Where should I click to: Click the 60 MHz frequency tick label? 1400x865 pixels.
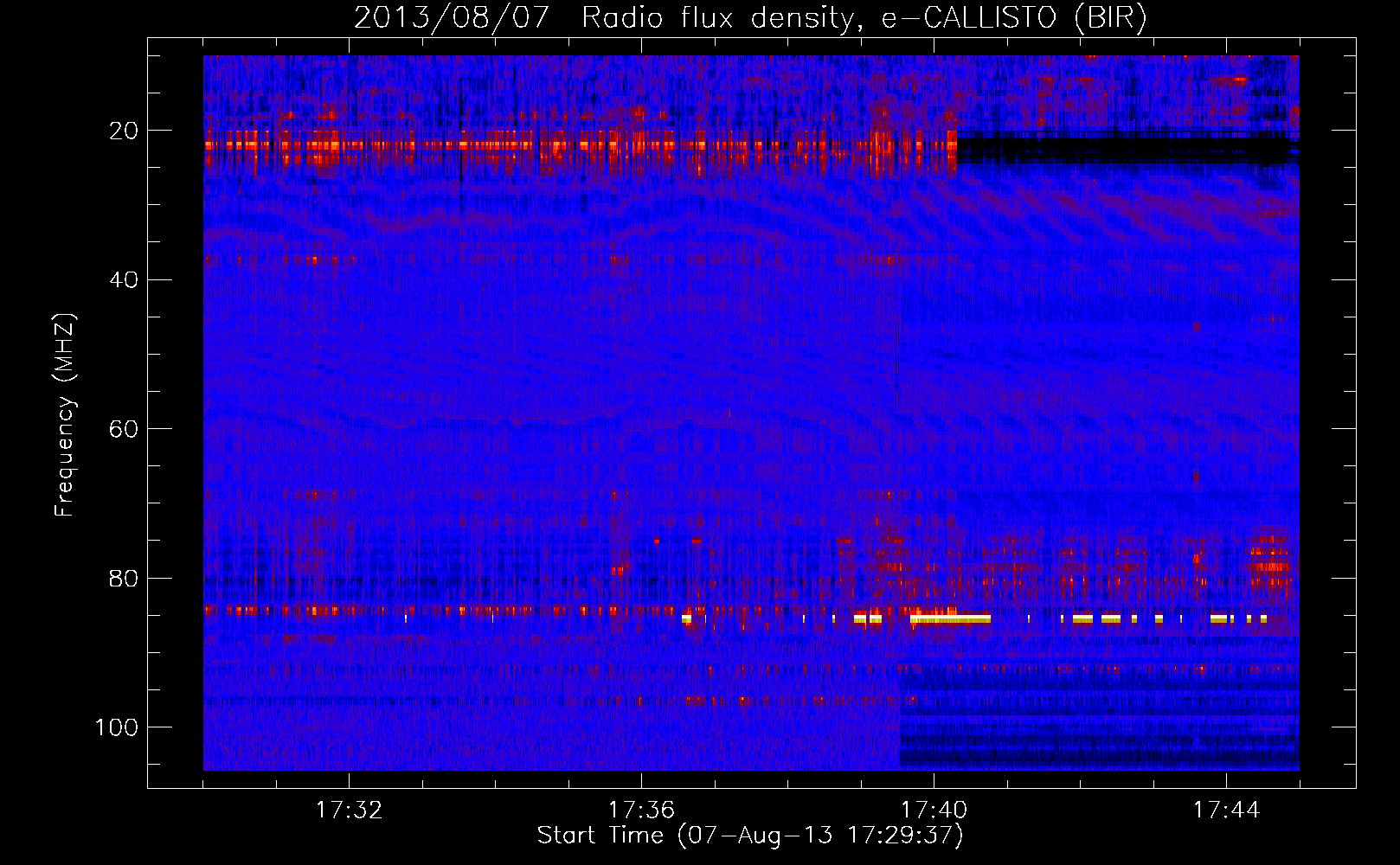(x=125, y=429)
